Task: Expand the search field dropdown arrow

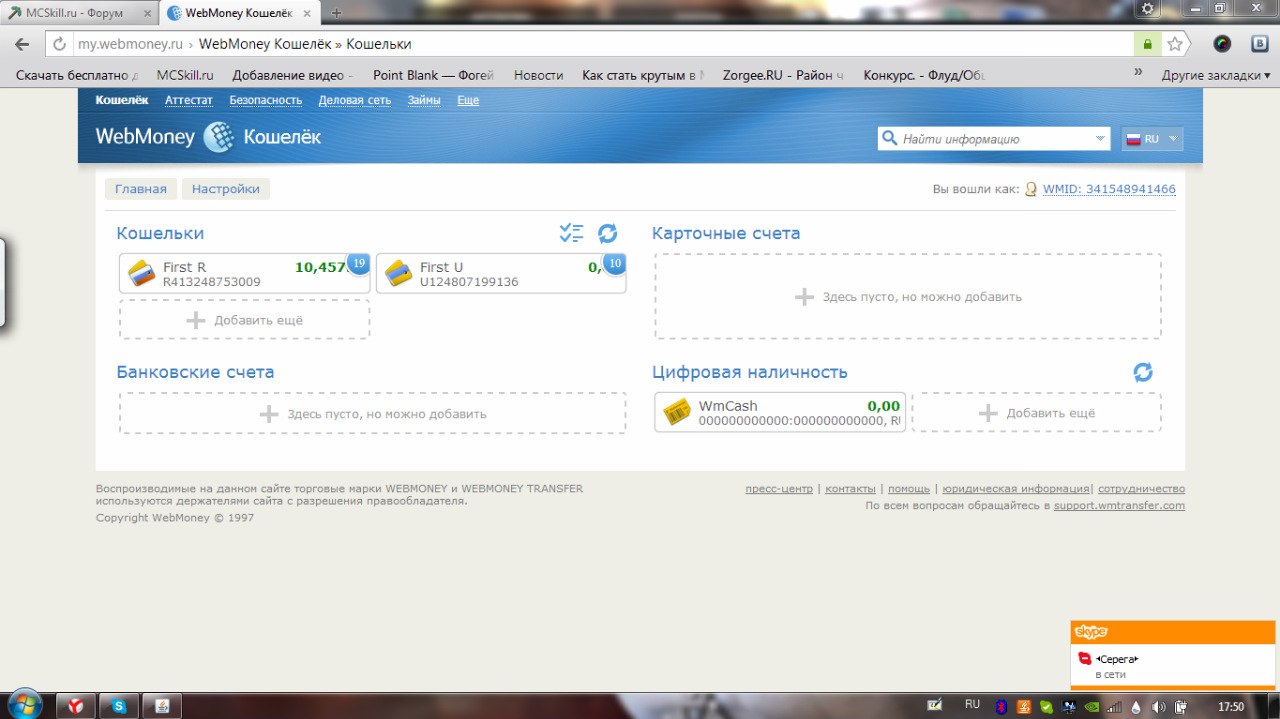Action: (1101, 139)
